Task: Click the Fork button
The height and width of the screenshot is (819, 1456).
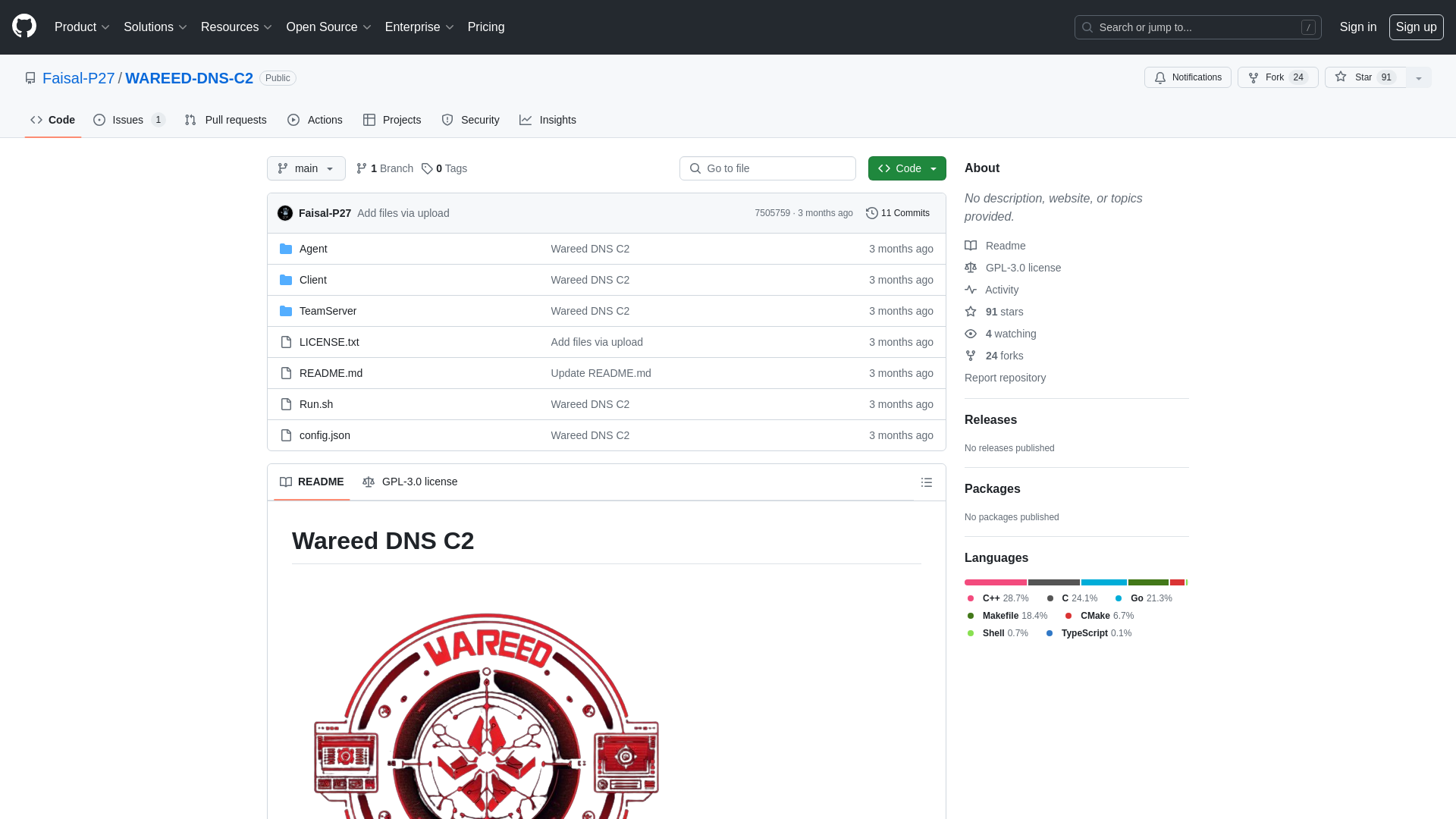Action: coord(1278,77)
